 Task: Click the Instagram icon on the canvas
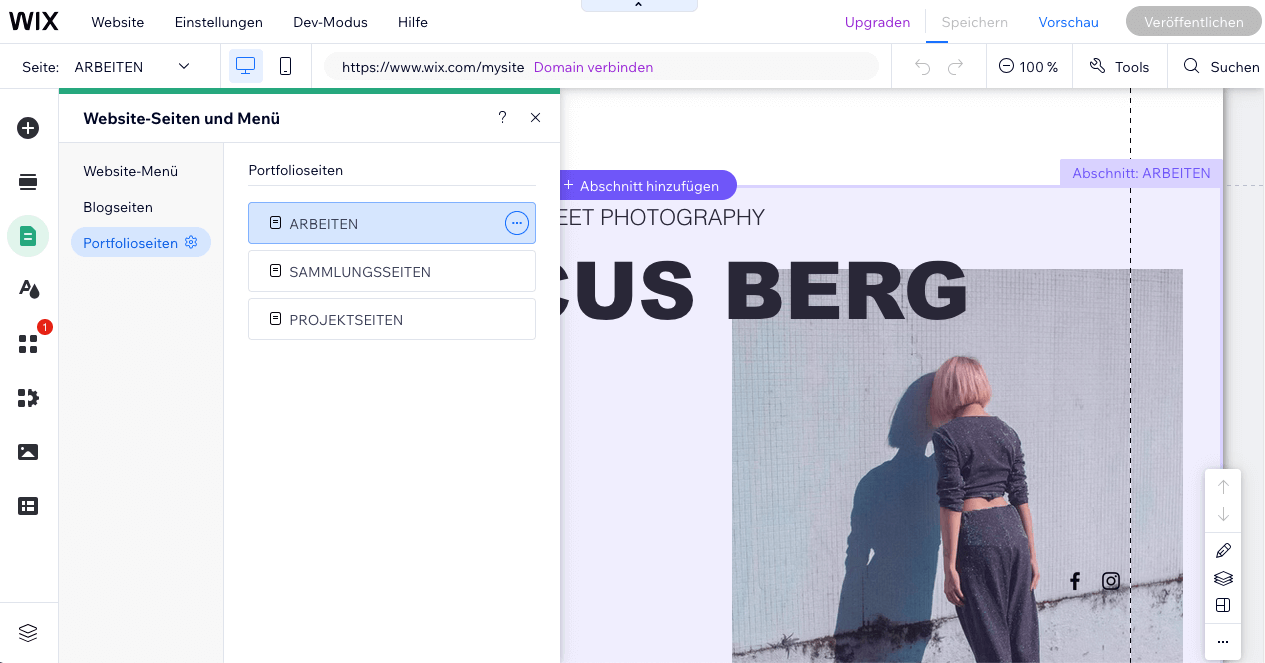pos(1110,581)
